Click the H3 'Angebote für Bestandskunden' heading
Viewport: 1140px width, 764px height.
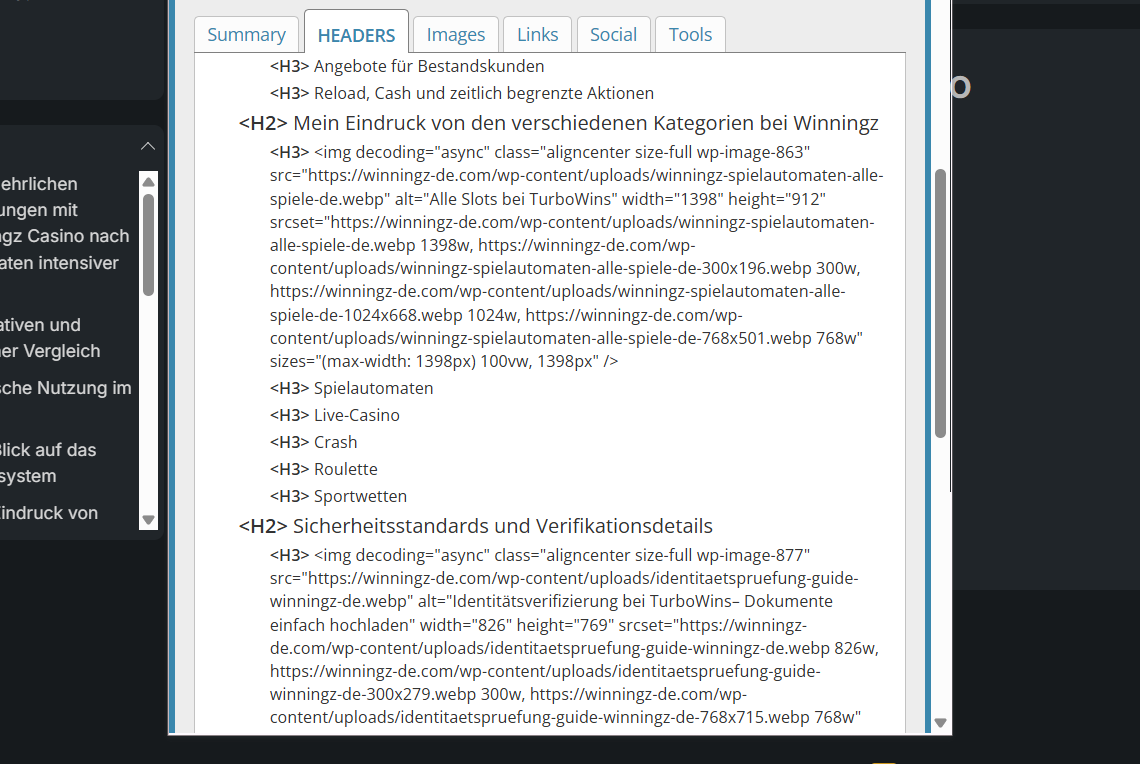click(407, 66)
